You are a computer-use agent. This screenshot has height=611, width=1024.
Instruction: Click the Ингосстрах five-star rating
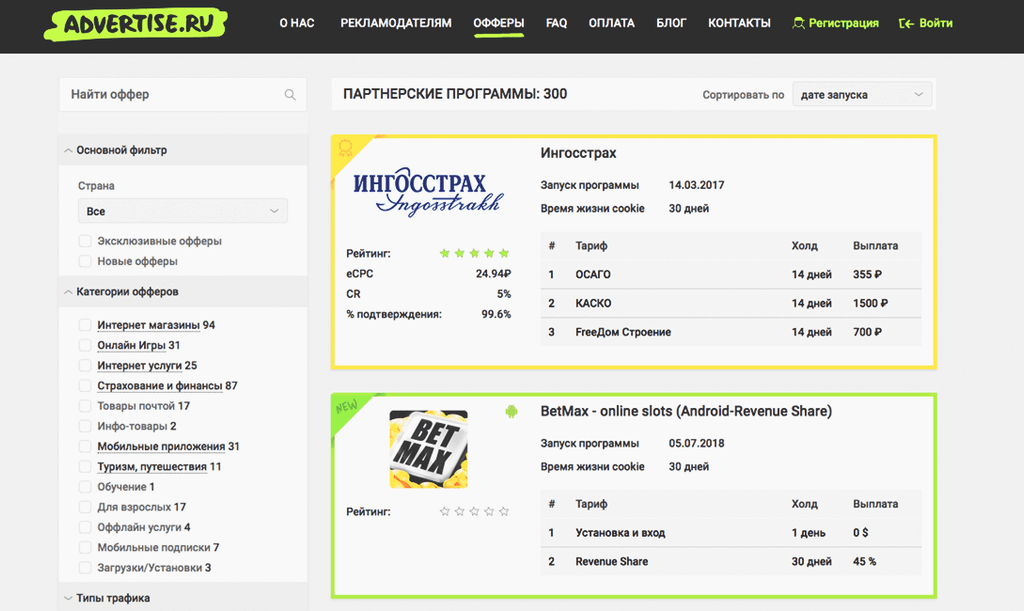[x=474, y=253]
